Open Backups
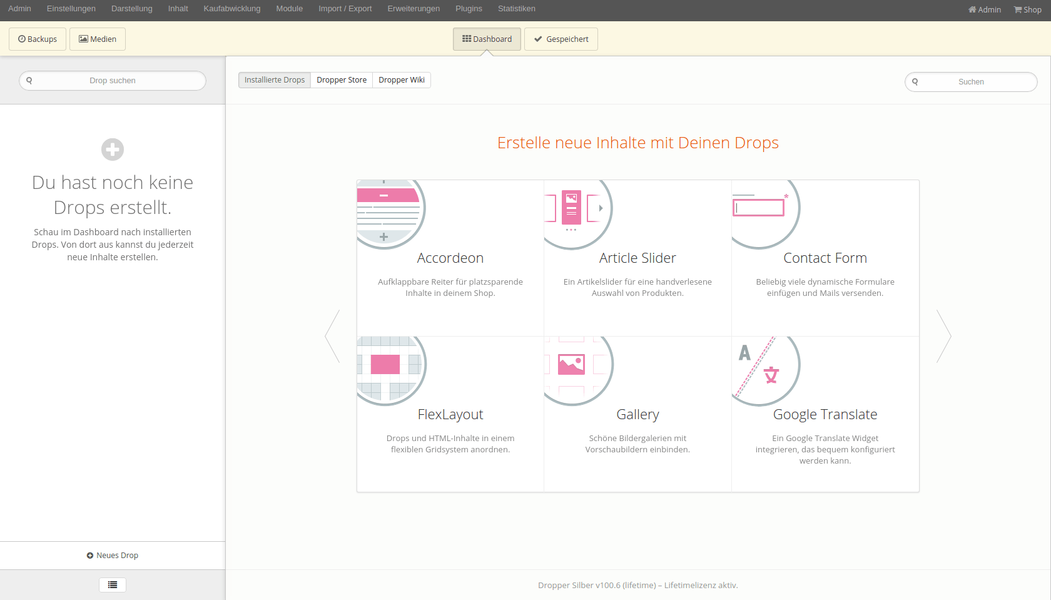 point(38,39)
